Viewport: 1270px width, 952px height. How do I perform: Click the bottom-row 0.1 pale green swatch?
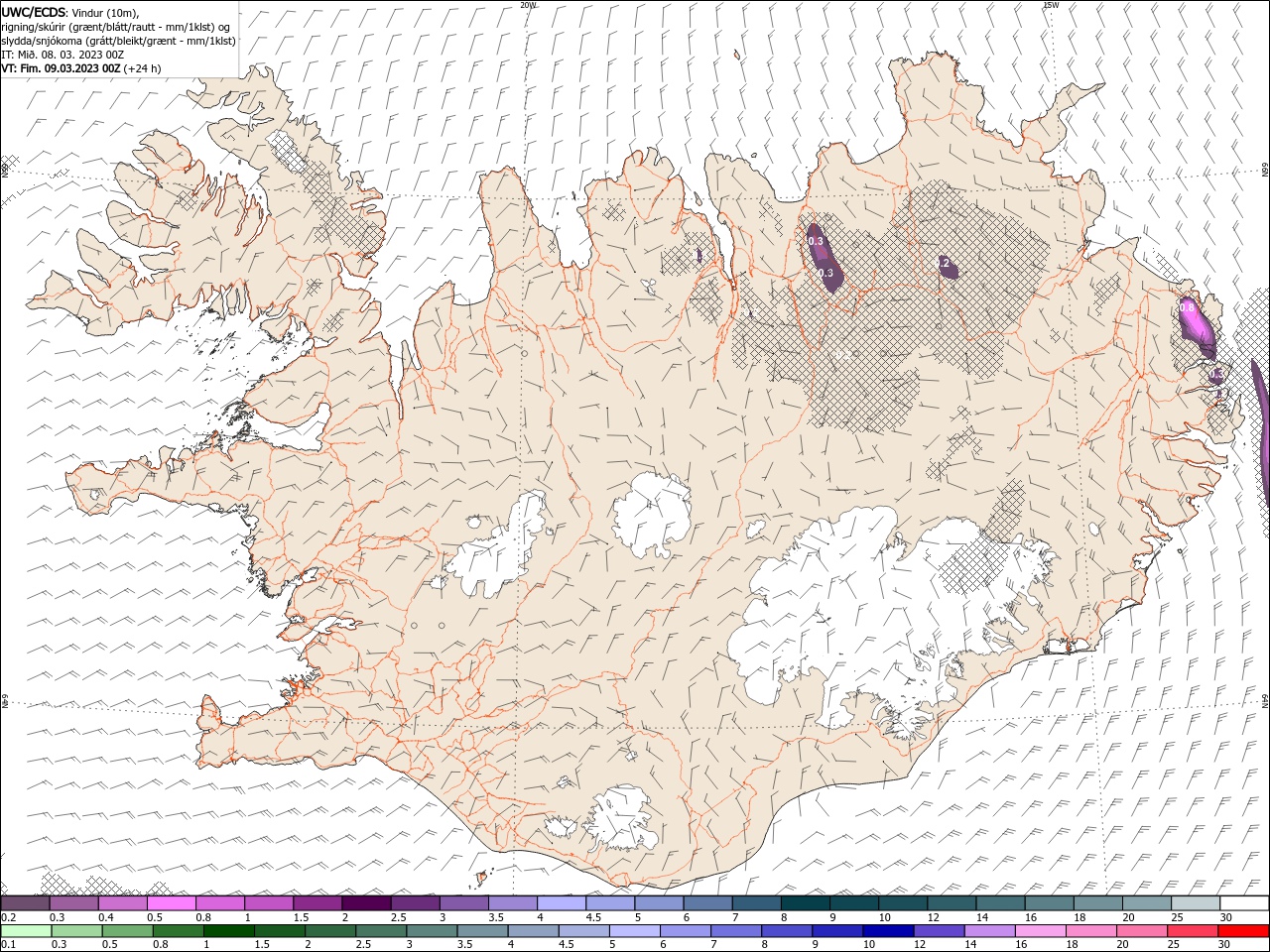pos(26,931)
